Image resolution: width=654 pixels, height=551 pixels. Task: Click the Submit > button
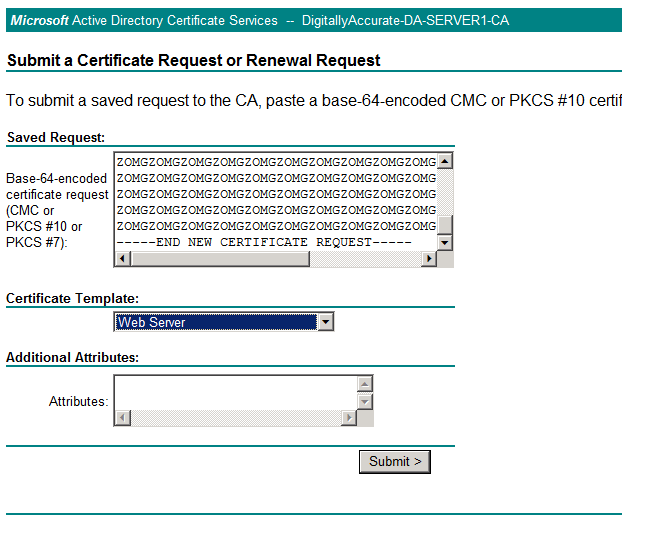[395, 462]
